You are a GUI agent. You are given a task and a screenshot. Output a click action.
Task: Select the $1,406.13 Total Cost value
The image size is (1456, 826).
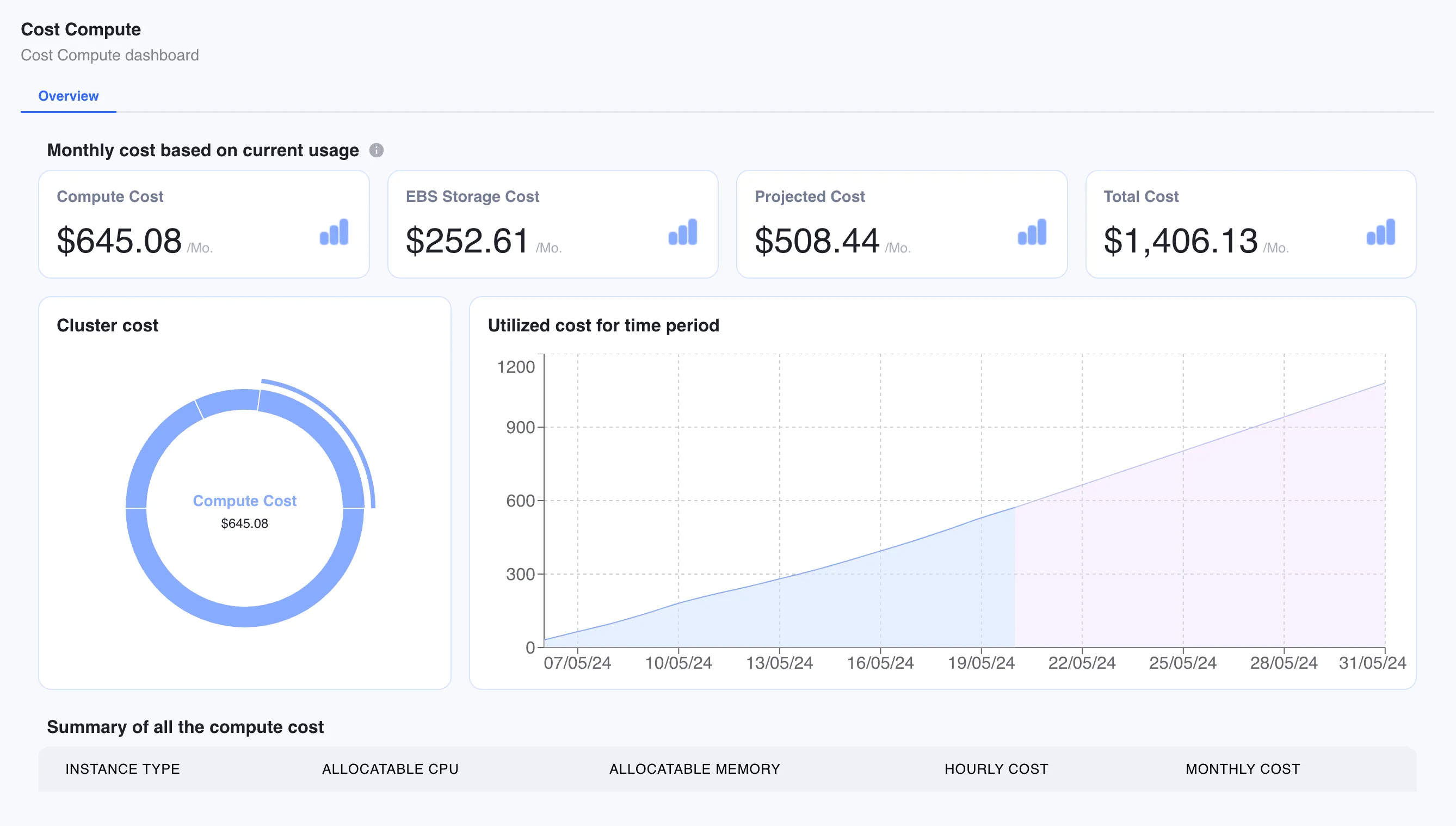(1180, 241)
